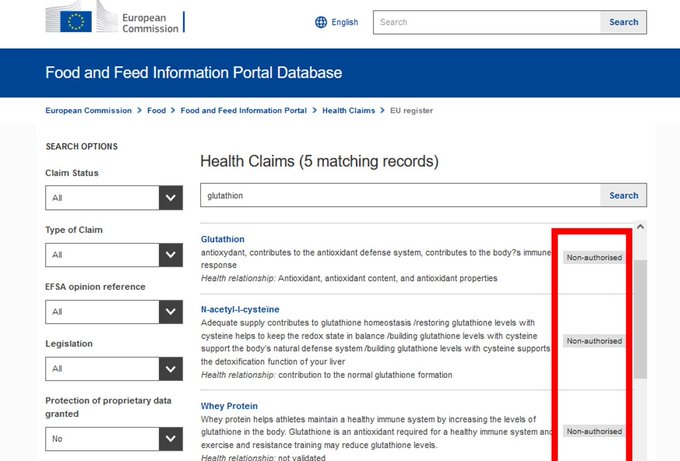This screenshot has height=461, width=680.
Task: Open the Glutathion claim record
Action: (x=222, y=239)
